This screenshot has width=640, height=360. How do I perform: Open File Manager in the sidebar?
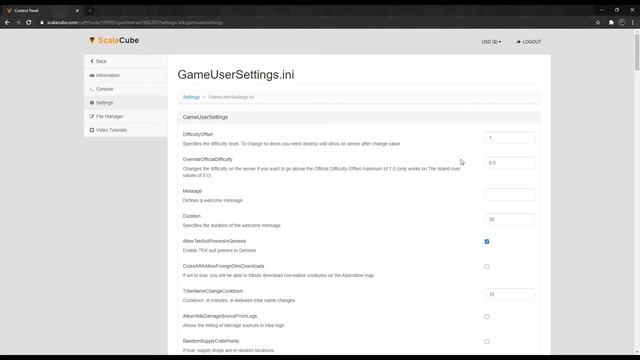126,116
